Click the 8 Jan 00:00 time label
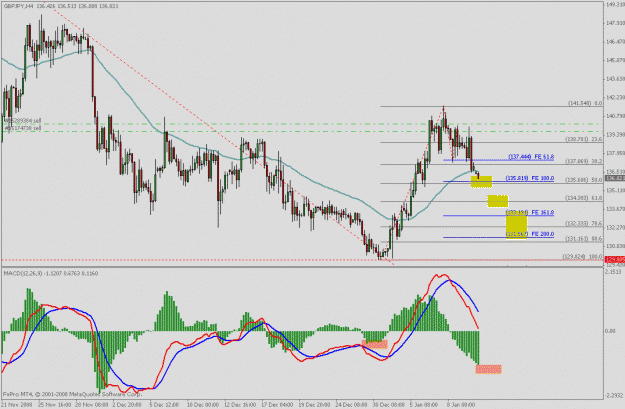Screen dimensions: 625x409 (461, 405)
